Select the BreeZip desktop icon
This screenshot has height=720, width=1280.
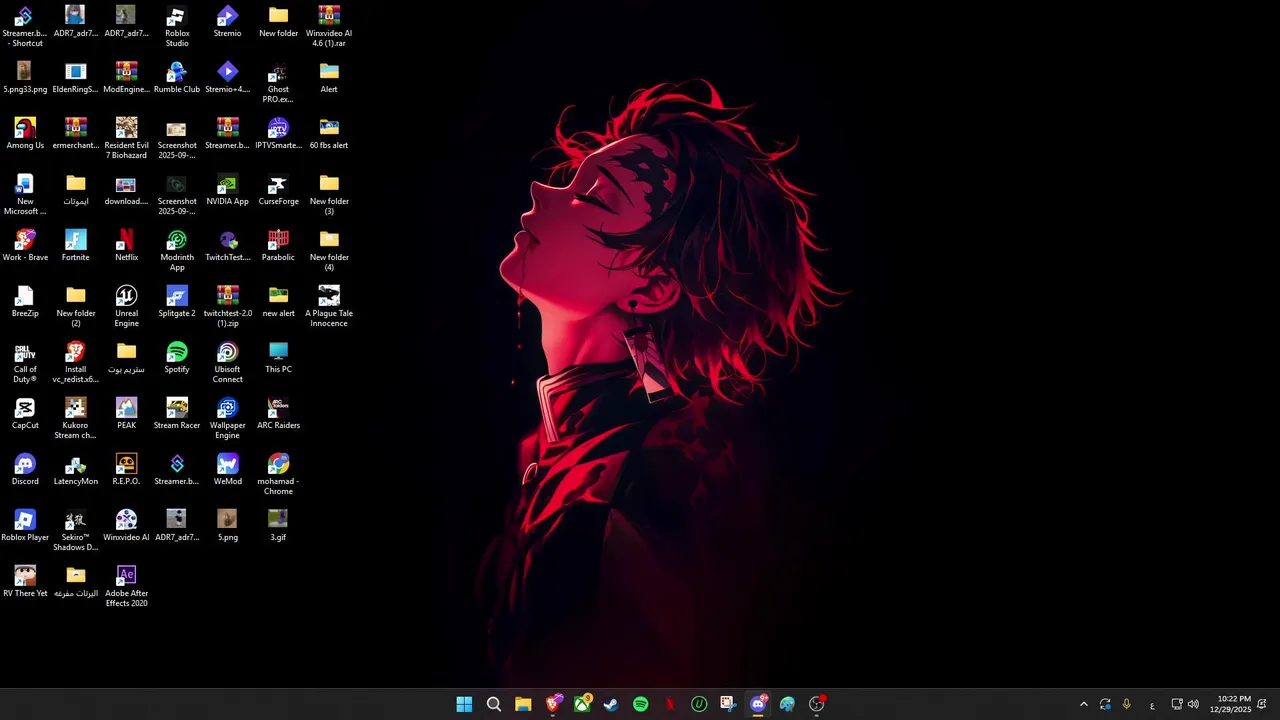tap(25, 302)
